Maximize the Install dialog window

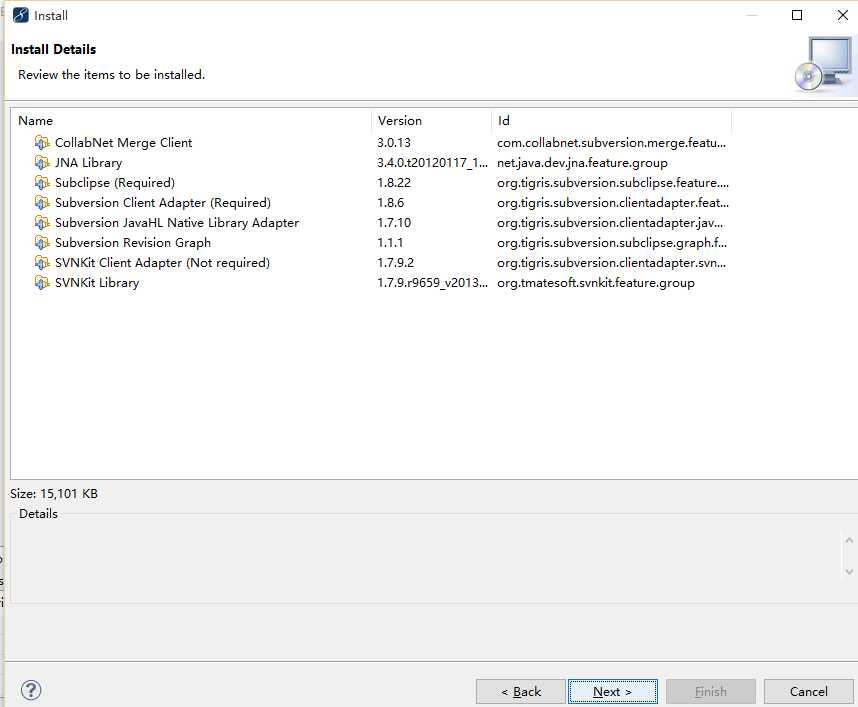click(x=797, y=15)
